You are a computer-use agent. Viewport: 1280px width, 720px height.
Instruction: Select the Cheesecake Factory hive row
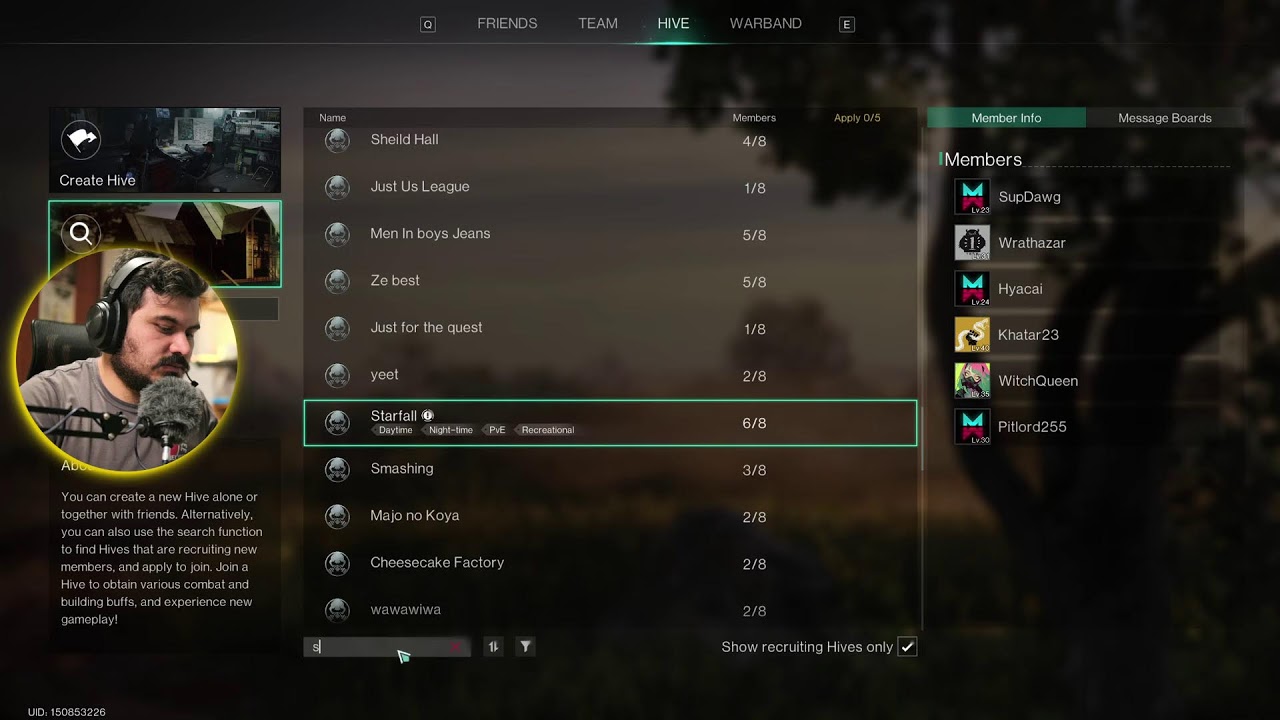[610, 563]
